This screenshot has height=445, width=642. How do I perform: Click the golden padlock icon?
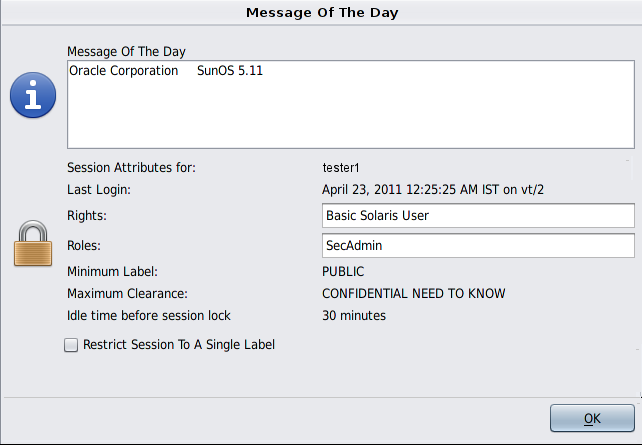33,243
